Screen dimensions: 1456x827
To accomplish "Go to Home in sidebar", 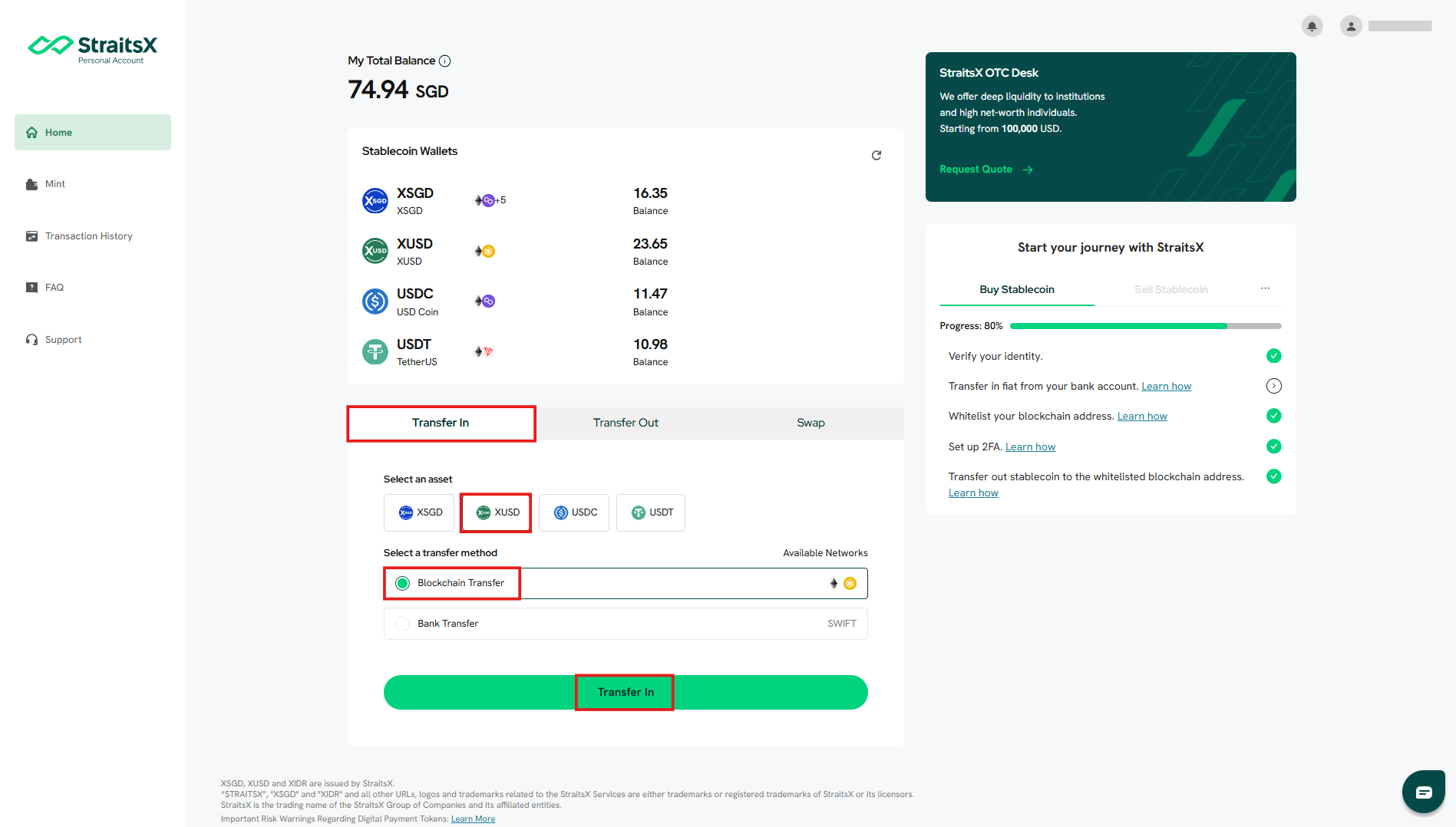I will coord(93,133).
